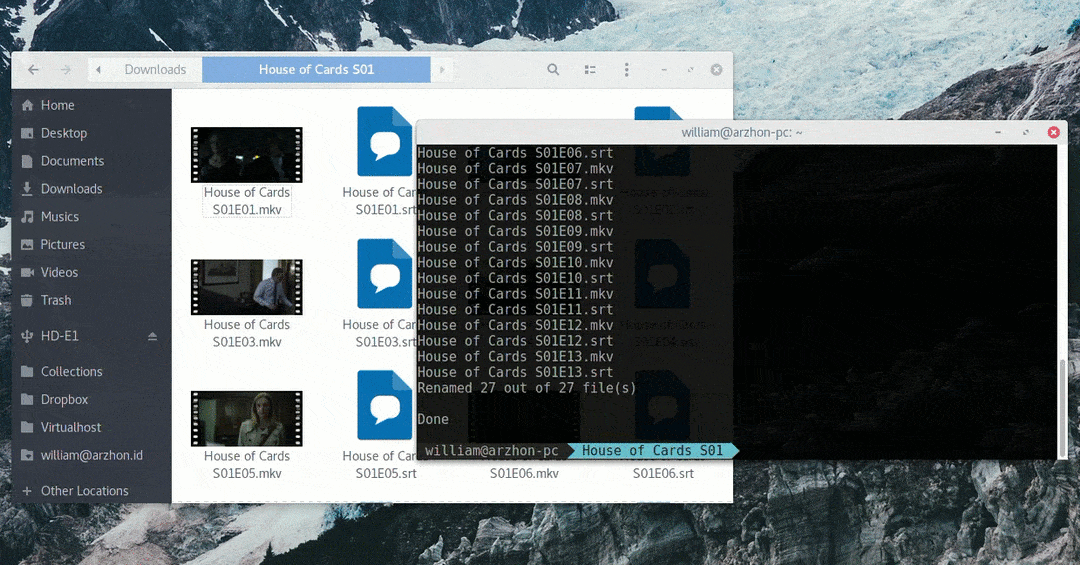Click 'House of Cards S01E13.srt' terminal line
1080x565 pixels.
(x=515, y=372)
